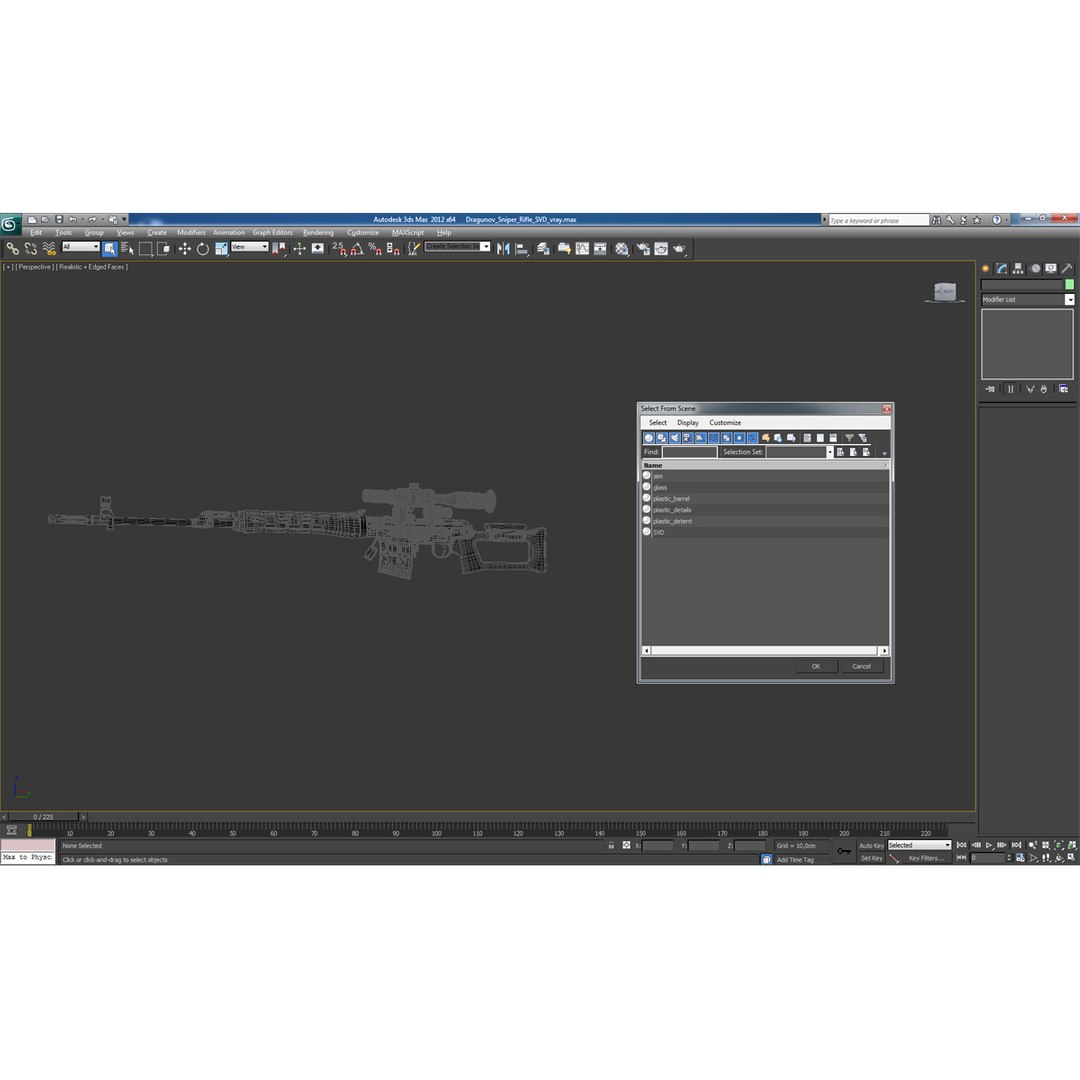Screen dimensions: 1080x1080
Task: Toggle Display Shapes filter in dialog
Action: (661, 438)
